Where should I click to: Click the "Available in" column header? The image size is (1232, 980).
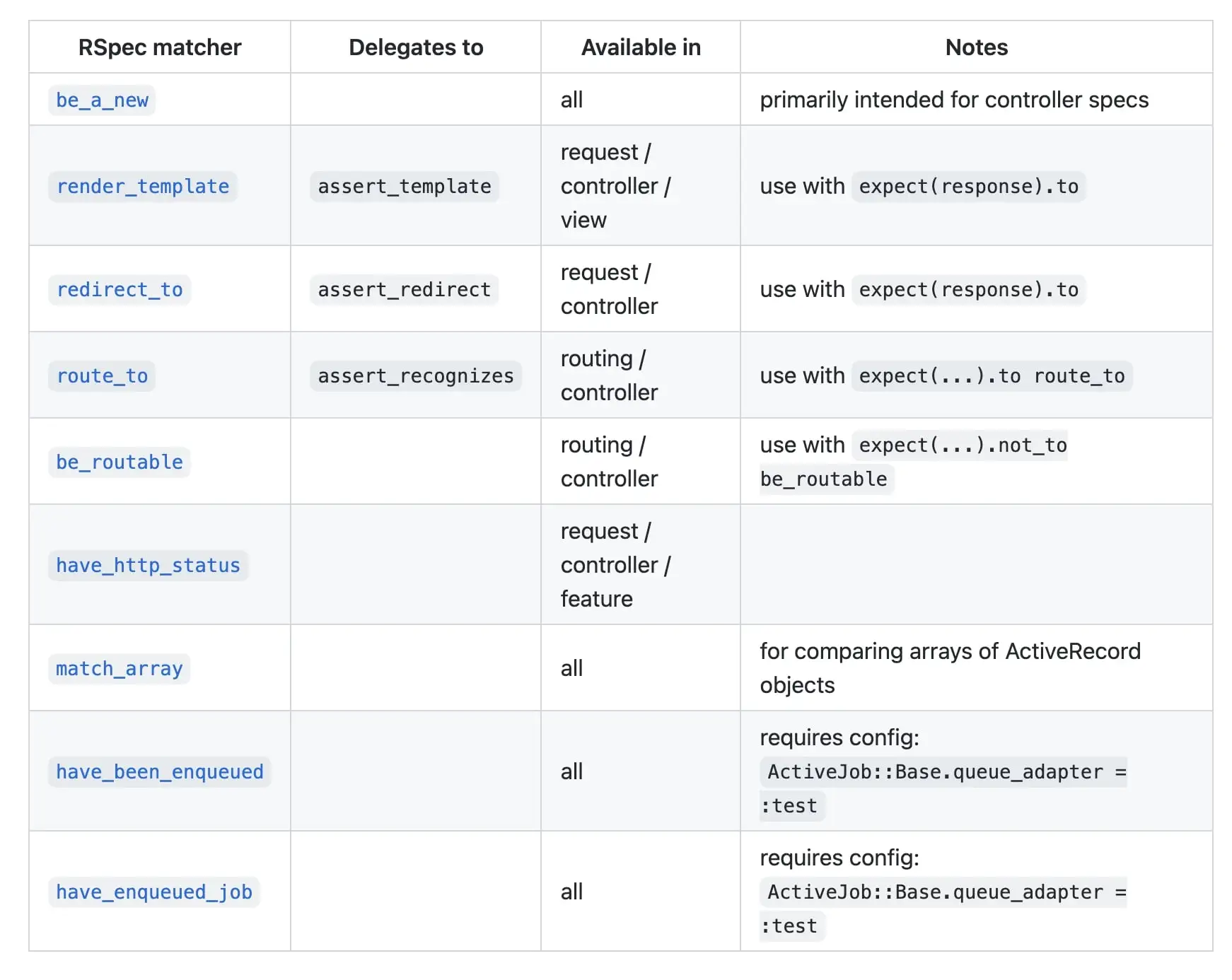[x=641, y=47]
